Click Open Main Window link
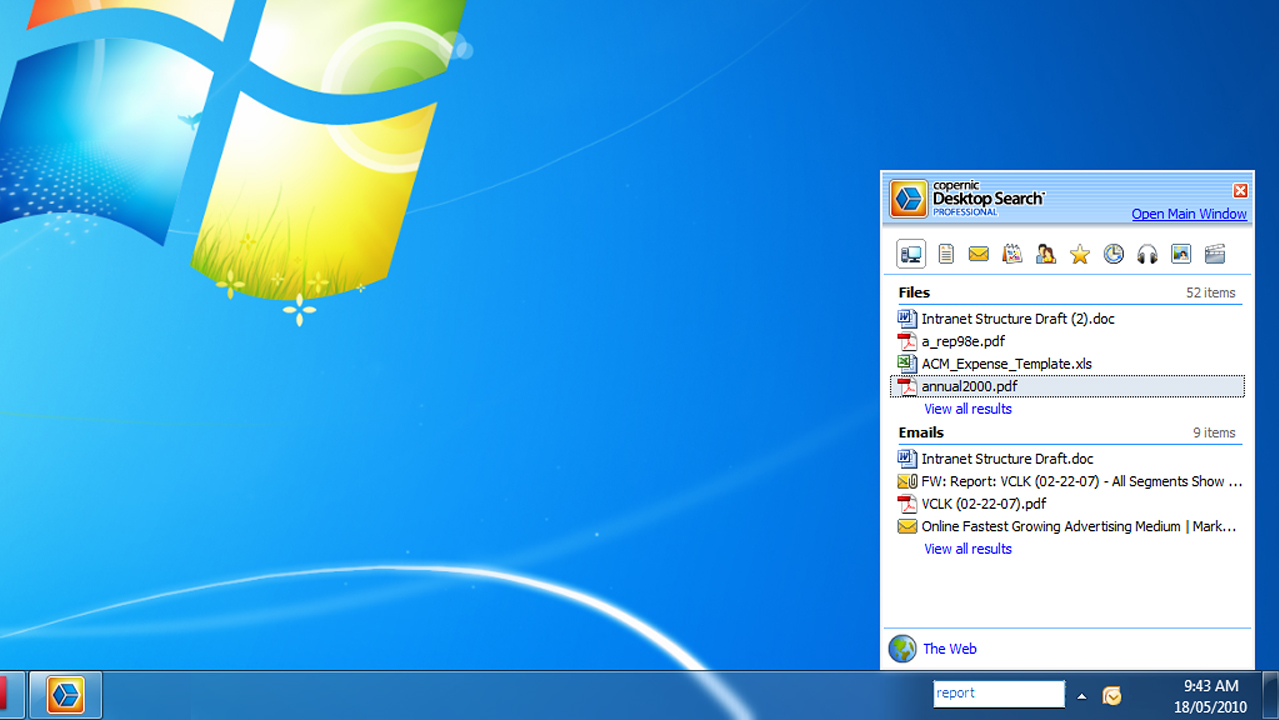 (1189, 214)
